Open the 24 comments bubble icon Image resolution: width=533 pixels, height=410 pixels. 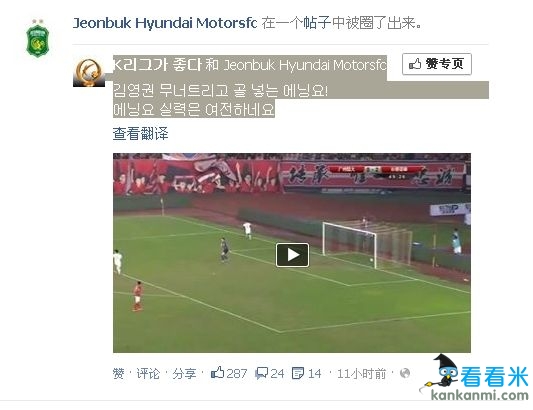click(x=262, y=373)
